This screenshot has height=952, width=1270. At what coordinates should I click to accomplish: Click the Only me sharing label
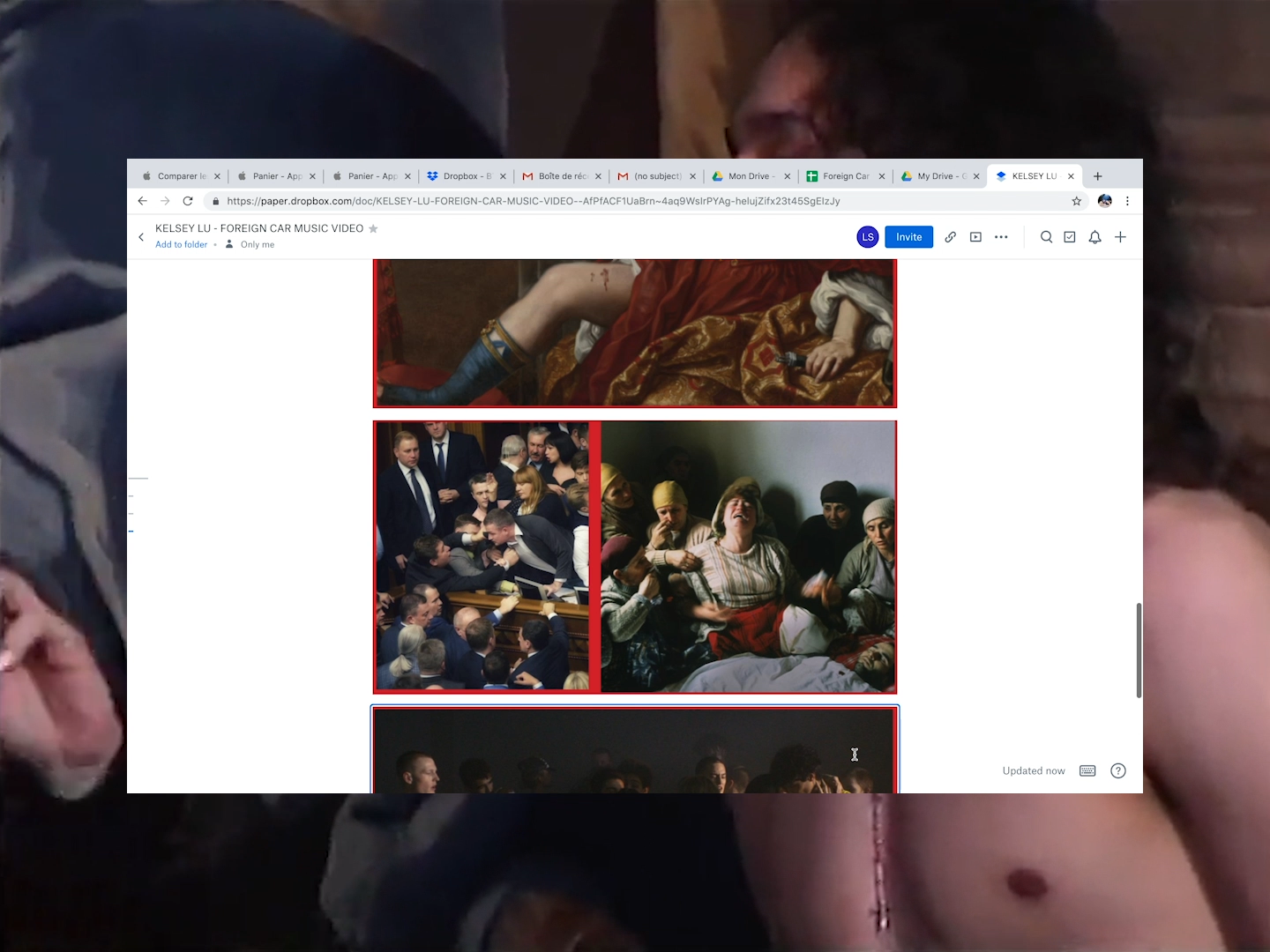[x=258, y=245]
